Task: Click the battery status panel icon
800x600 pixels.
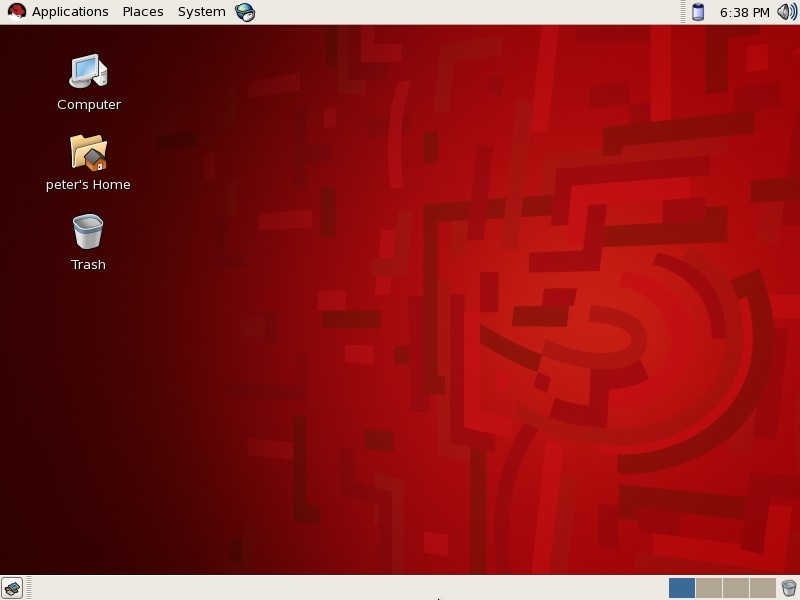Action: click(x=698, y=12)
